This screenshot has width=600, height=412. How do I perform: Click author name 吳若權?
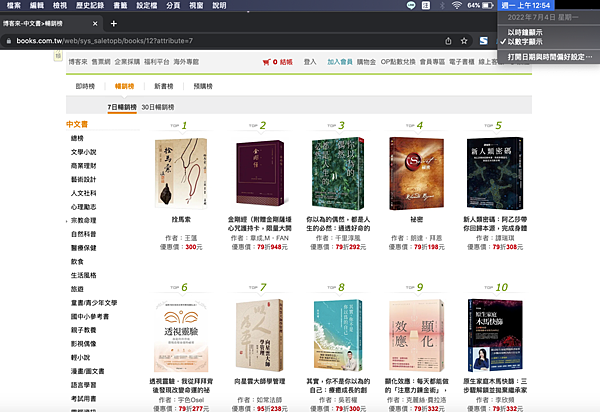(x=347, y=400)
